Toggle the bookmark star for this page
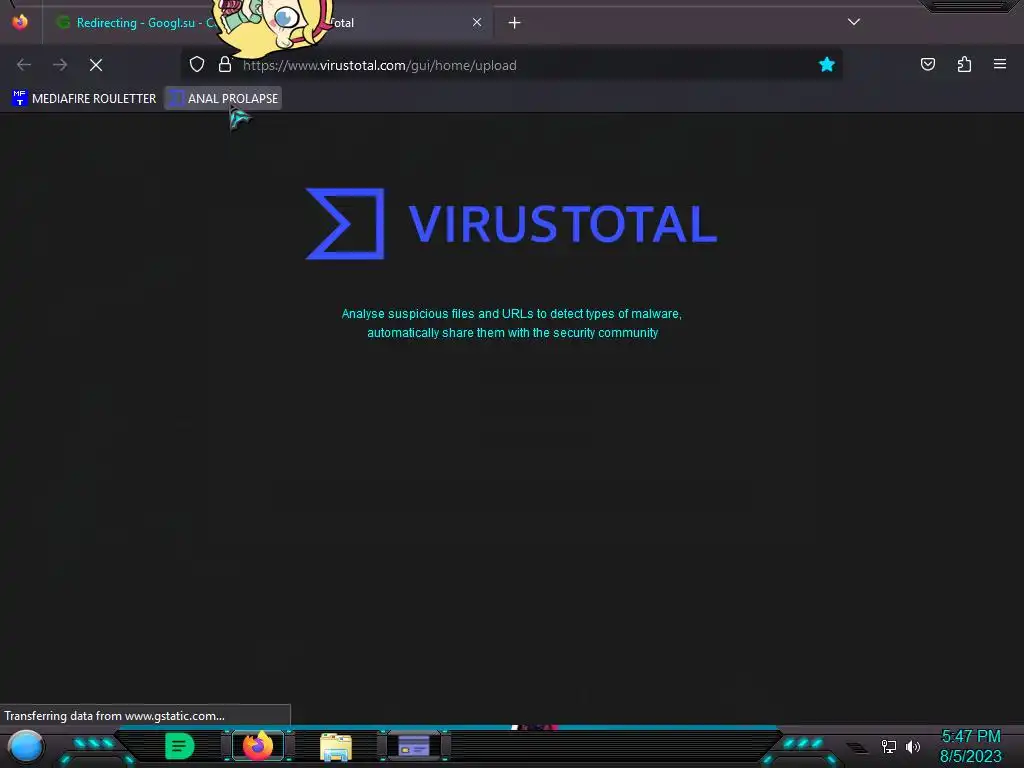The image size is (1024, 768). point(827,64)
